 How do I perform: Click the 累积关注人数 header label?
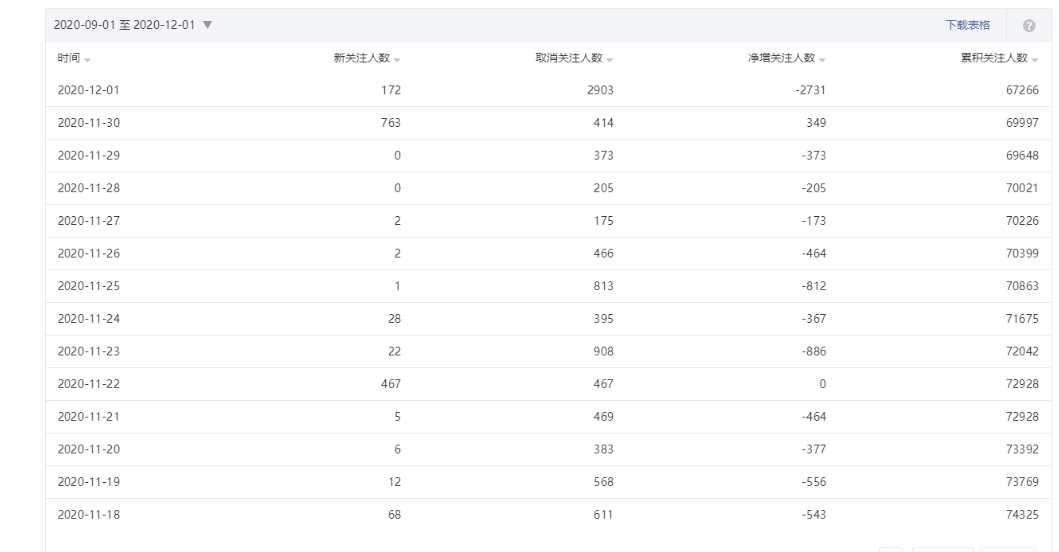pos(994,58)
